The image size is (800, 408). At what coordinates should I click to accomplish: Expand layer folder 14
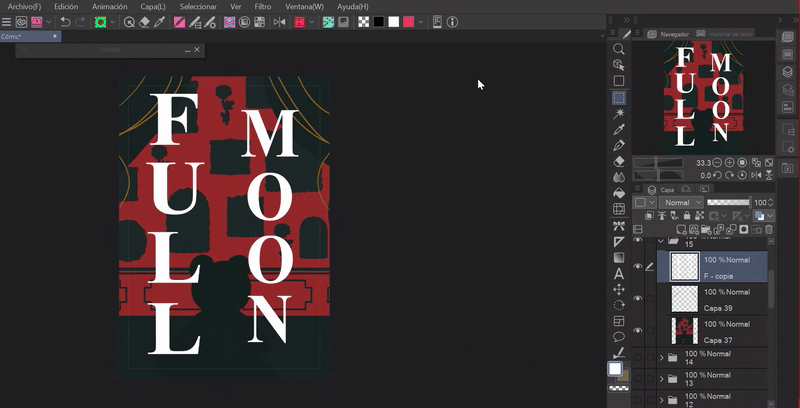point(662,357)
